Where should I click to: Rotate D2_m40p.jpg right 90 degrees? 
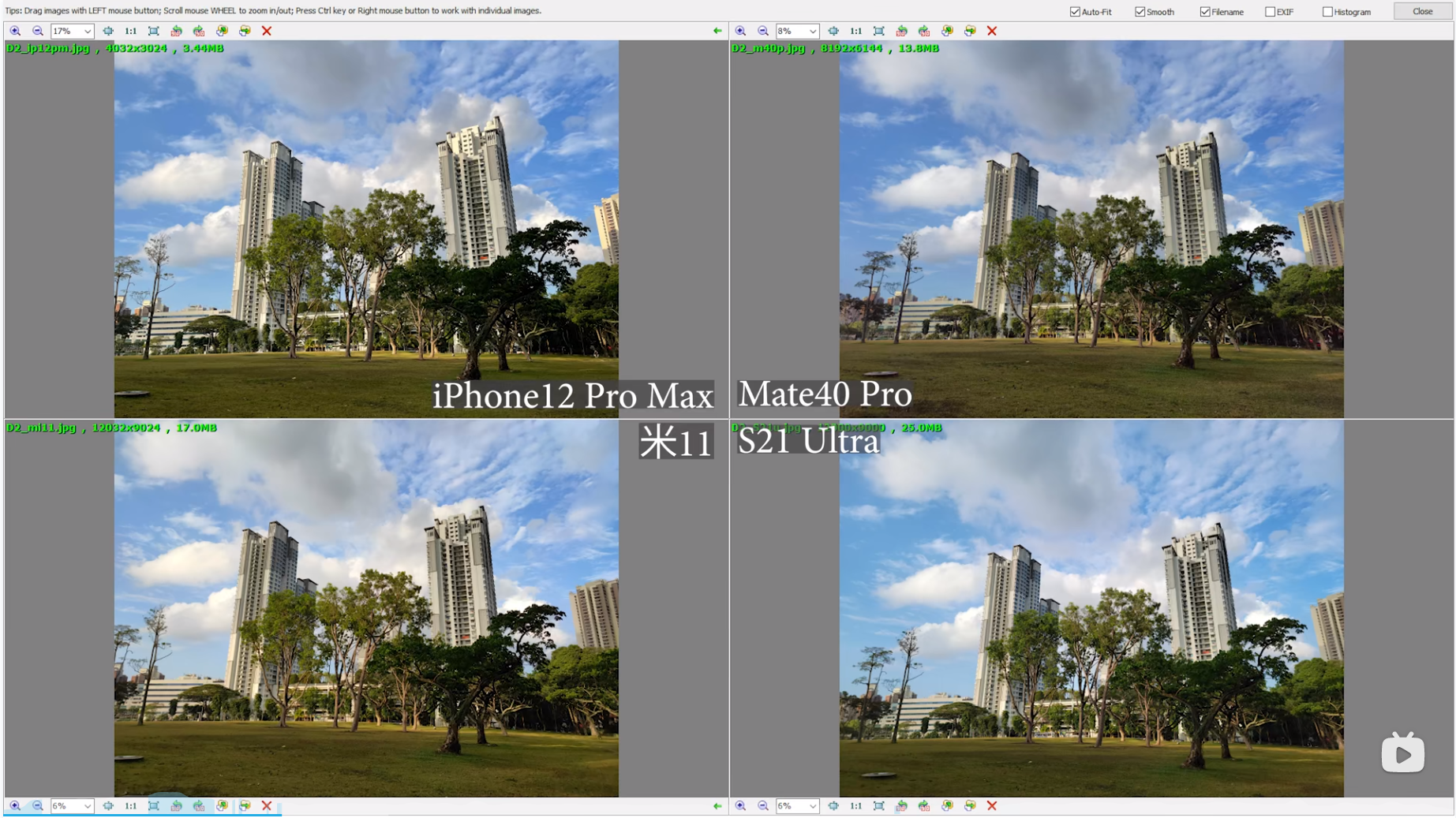coord(924,31)
